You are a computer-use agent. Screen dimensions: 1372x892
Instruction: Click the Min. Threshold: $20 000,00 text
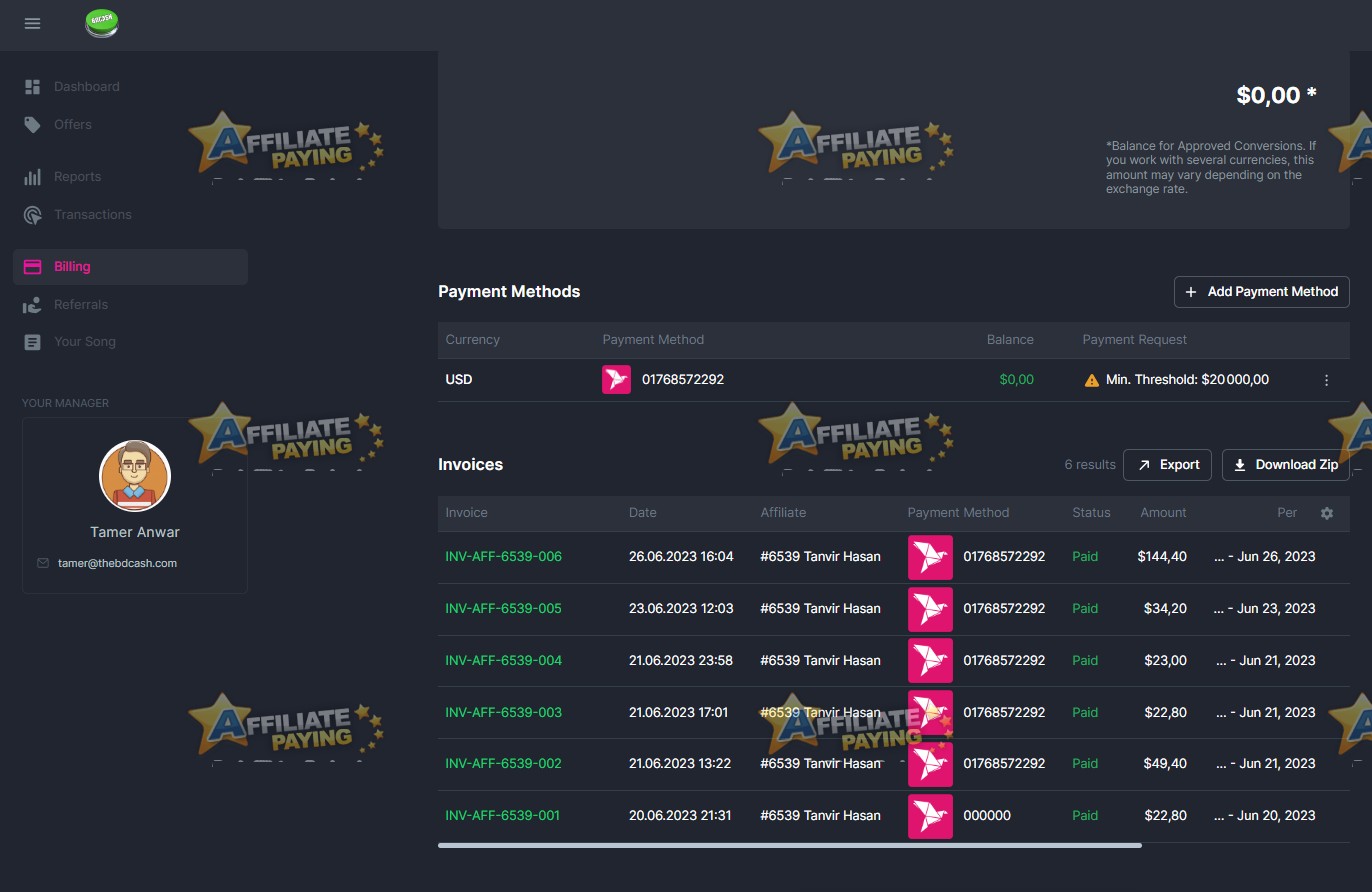pos(1187,380)
